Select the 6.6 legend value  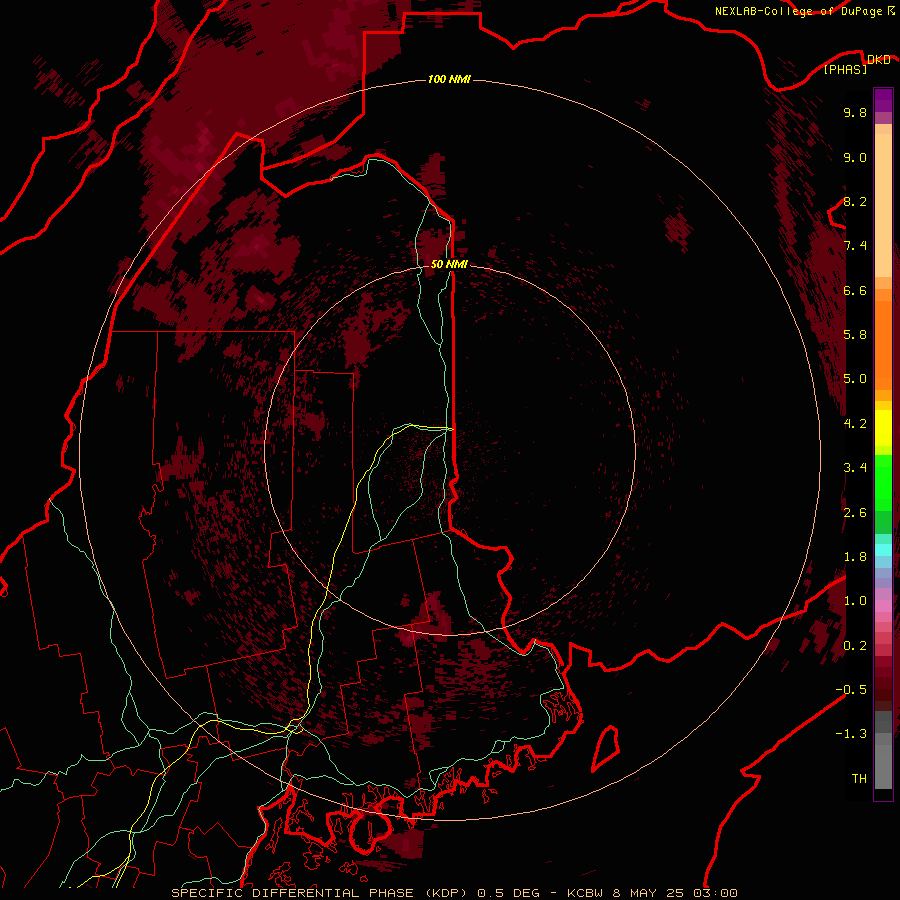pos(855,291)
